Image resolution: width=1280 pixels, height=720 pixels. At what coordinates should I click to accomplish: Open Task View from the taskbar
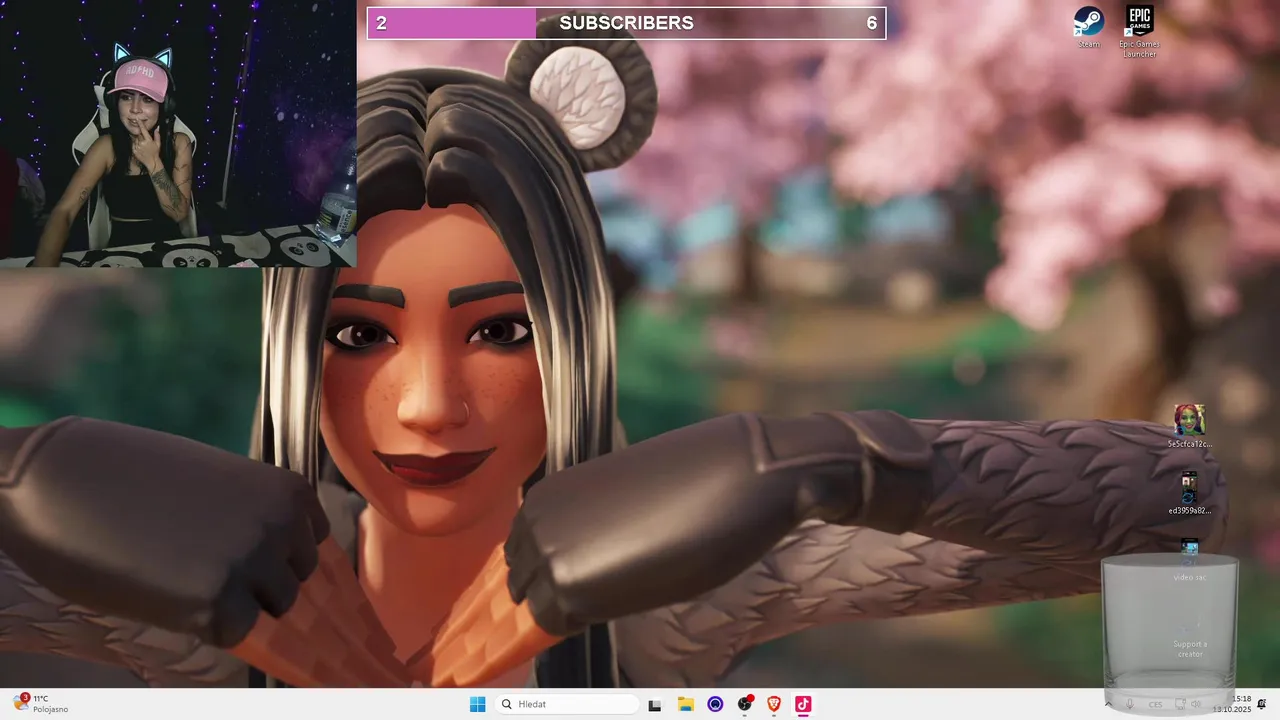point(655,704)
